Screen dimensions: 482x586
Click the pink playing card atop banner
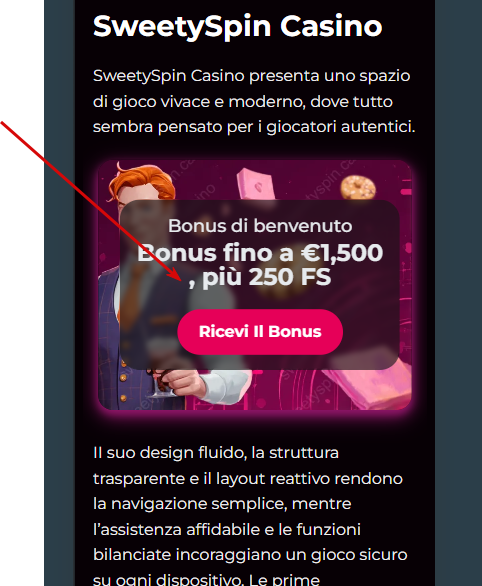click(x=256, y=183)
